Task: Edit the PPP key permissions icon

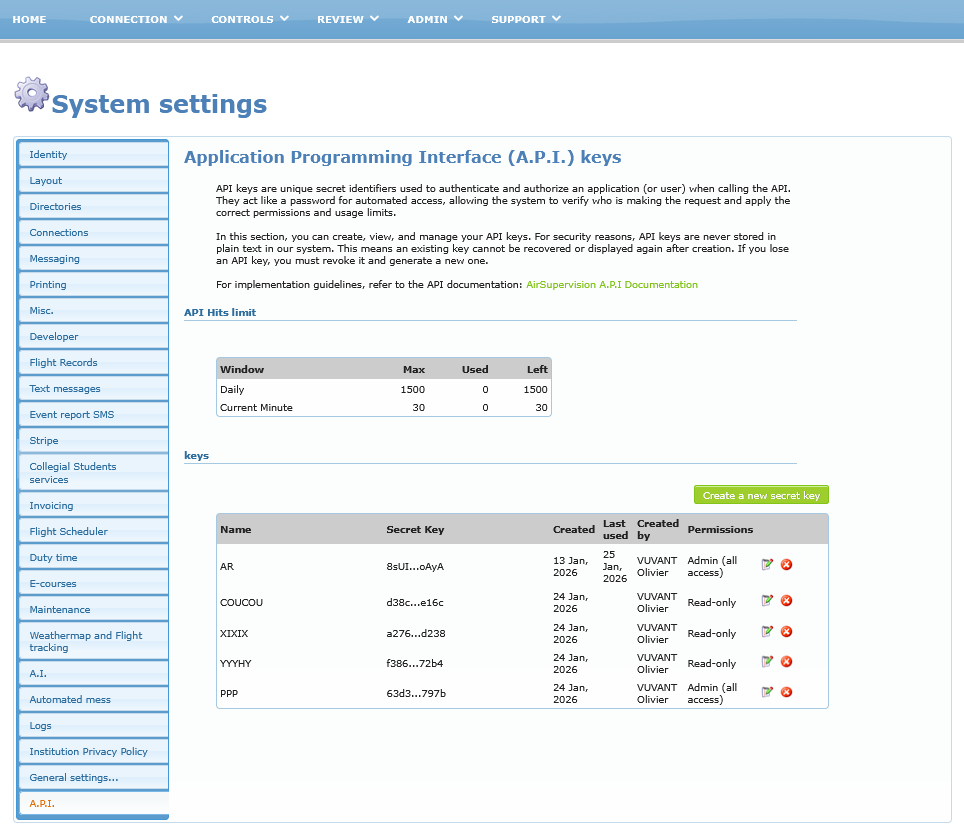Action: tap(767, 692)
